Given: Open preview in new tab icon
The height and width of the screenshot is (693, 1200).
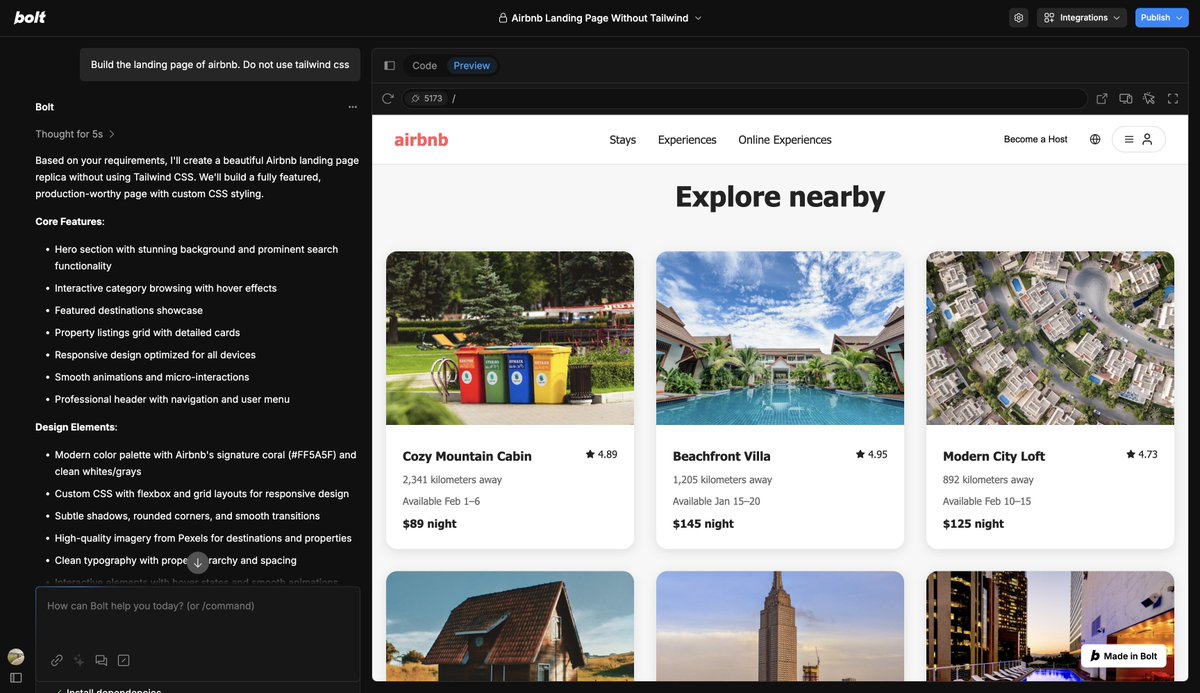Looking at the screenshot, I should [1102, 99].
